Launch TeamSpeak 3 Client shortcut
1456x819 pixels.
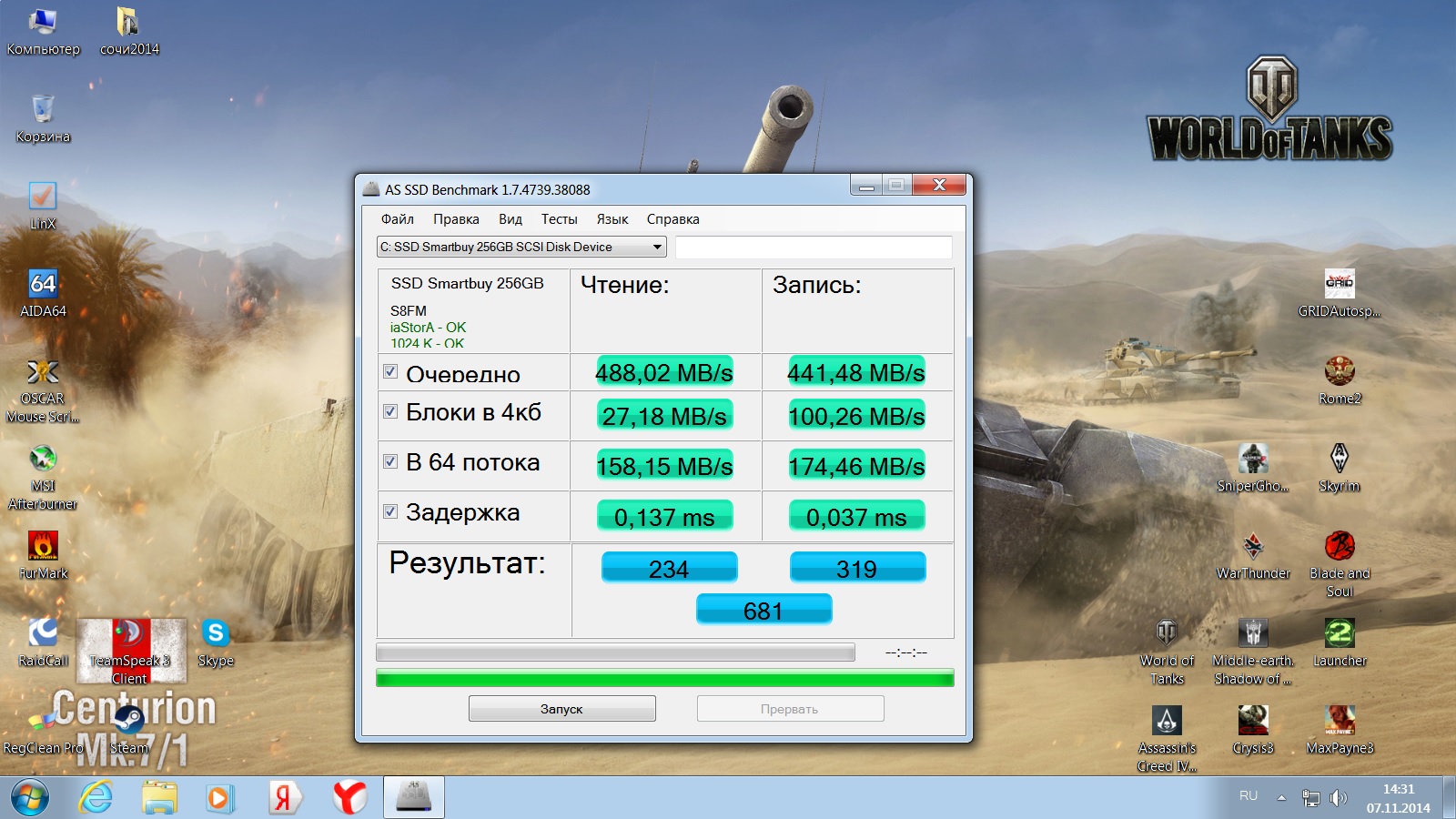pyautogui.click(x=129, y=652)
